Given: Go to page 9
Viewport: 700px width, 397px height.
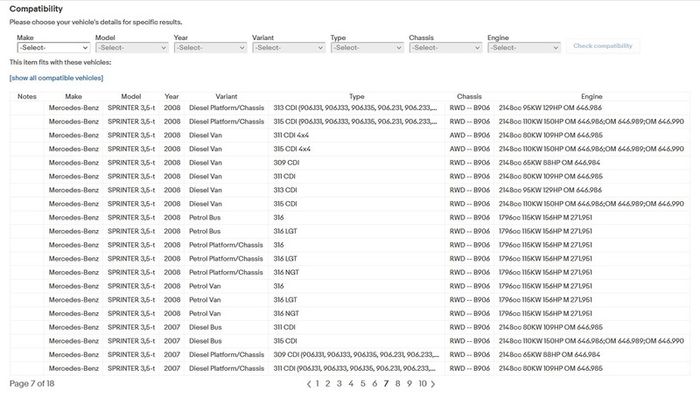Looking at the screenshot, I should point(409,384).
